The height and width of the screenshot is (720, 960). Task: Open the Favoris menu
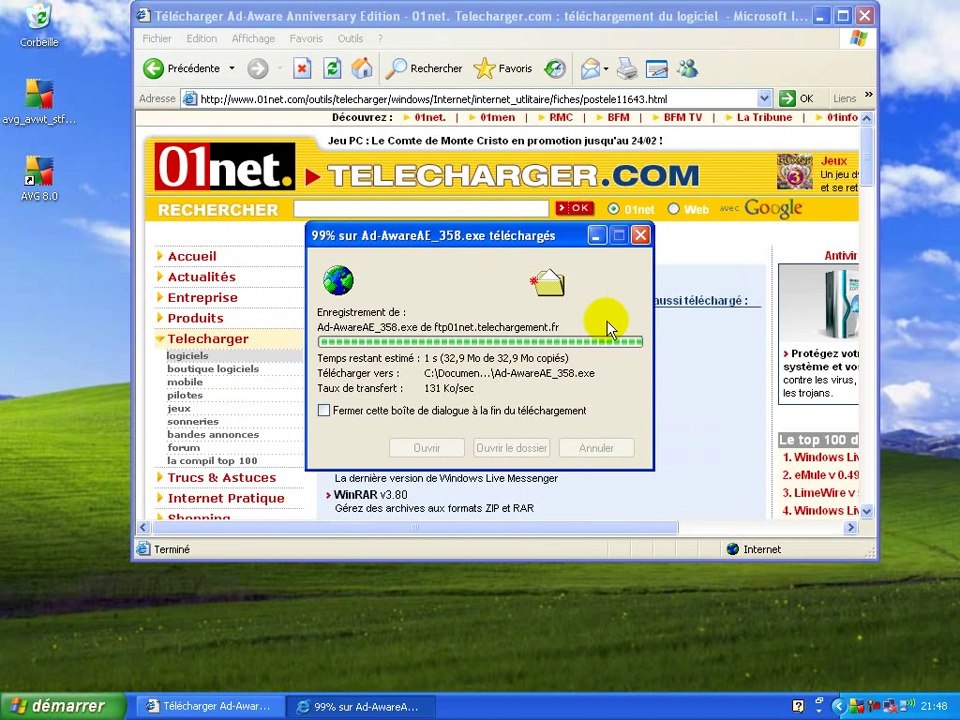(x=306, y=39)
